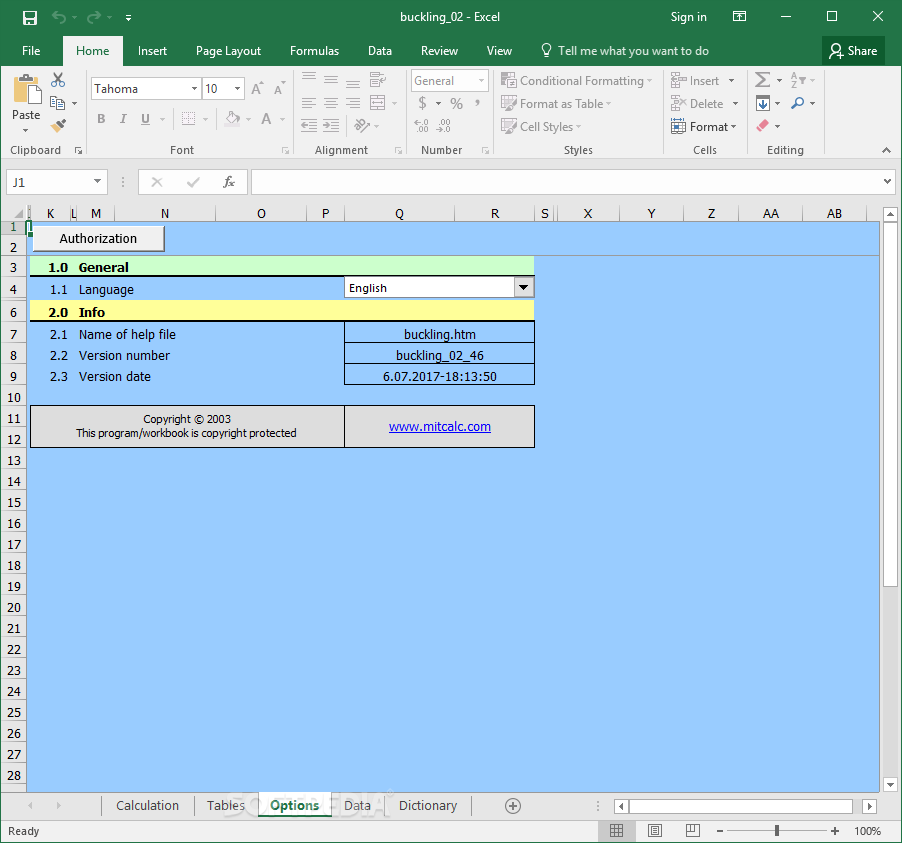
Task: Click the zoom slider handle
Action: [x=777, y=830]
